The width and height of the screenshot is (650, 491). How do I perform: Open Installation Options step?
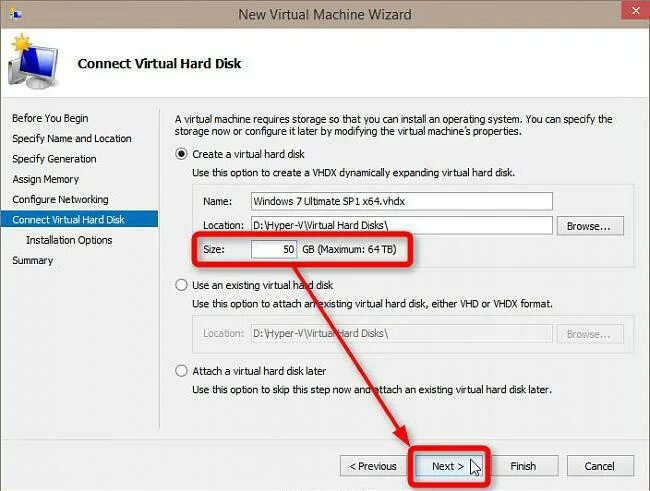pyautogui.click(x=69, y=240)
